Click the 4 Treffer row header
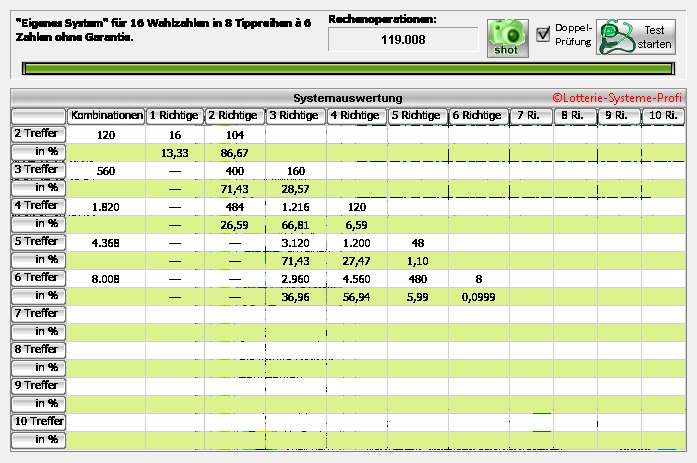Screen dimensions: 697x463 (x=38, y=205)
